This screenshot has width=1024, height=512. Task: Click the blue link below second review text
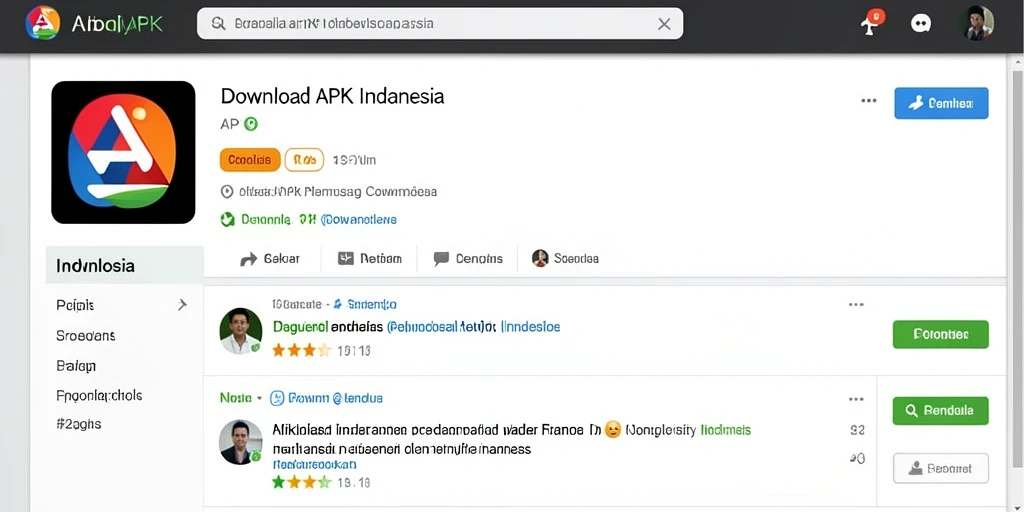click(314, 465)
